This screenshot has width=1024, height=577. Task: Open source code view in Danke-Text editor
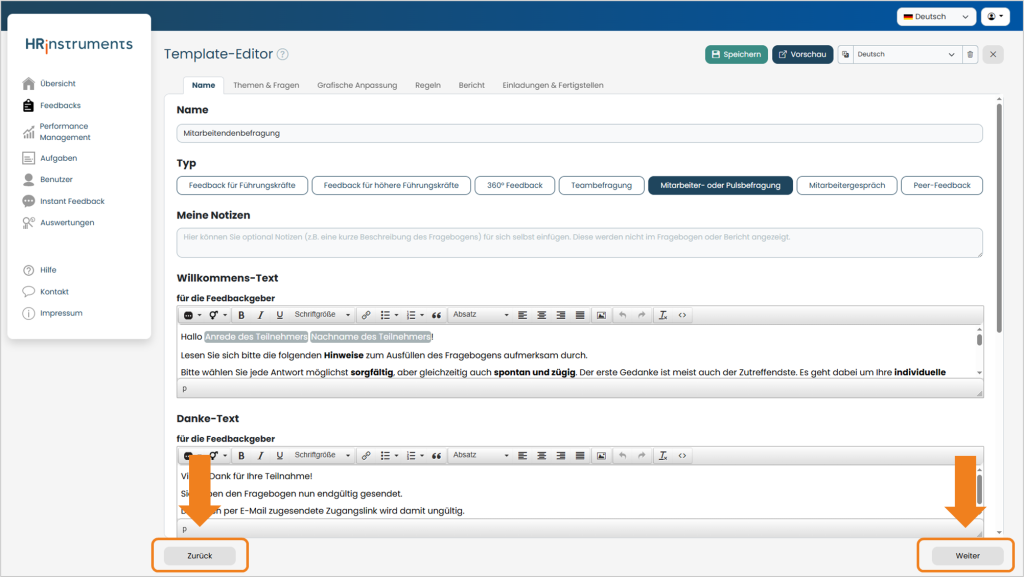tap(682, 456)
